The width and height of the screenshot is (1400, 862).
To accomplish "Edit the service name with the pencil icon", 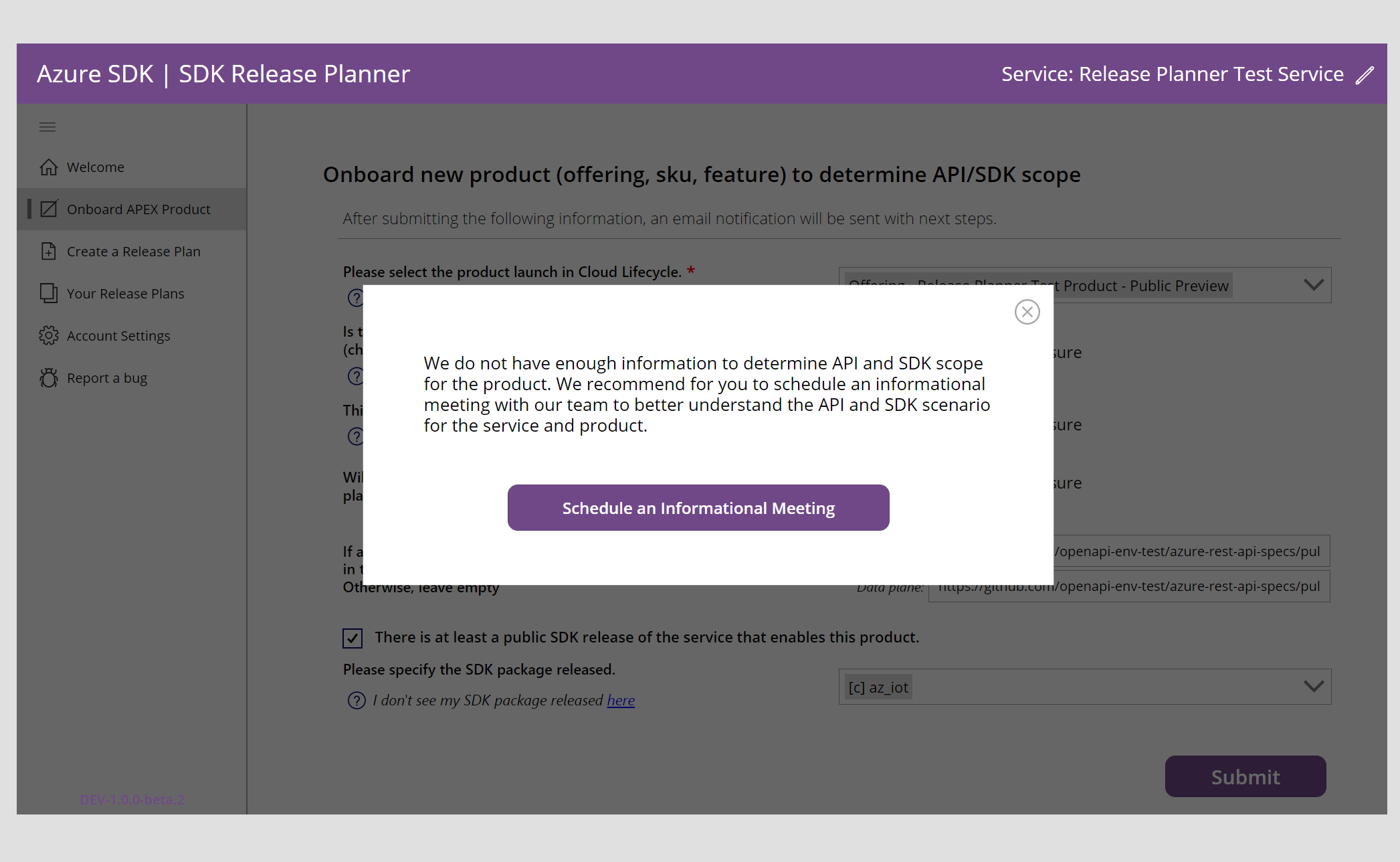I will click(1365, 74).
